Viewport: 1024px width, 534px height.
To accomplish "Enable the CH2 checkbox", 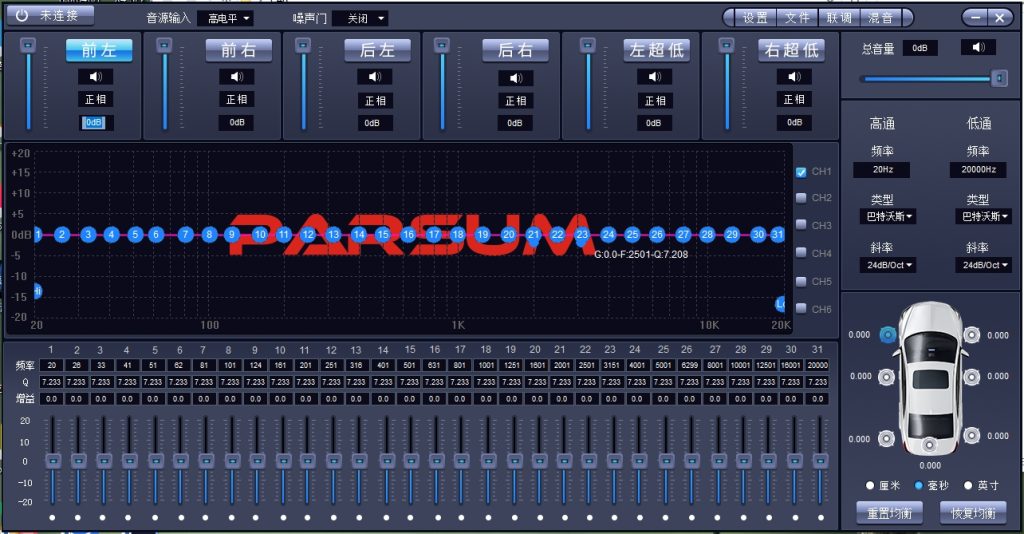I will tap(801, 198).
